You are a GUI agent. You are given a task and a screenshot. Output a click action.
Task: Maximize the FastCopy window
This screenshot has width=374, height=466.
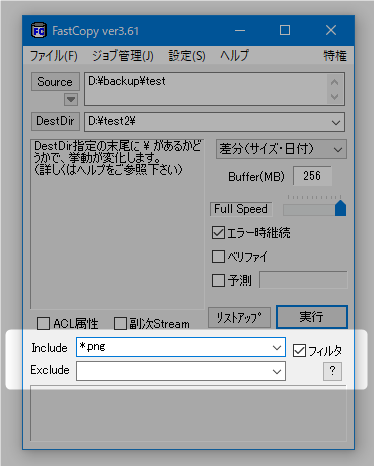285,31
